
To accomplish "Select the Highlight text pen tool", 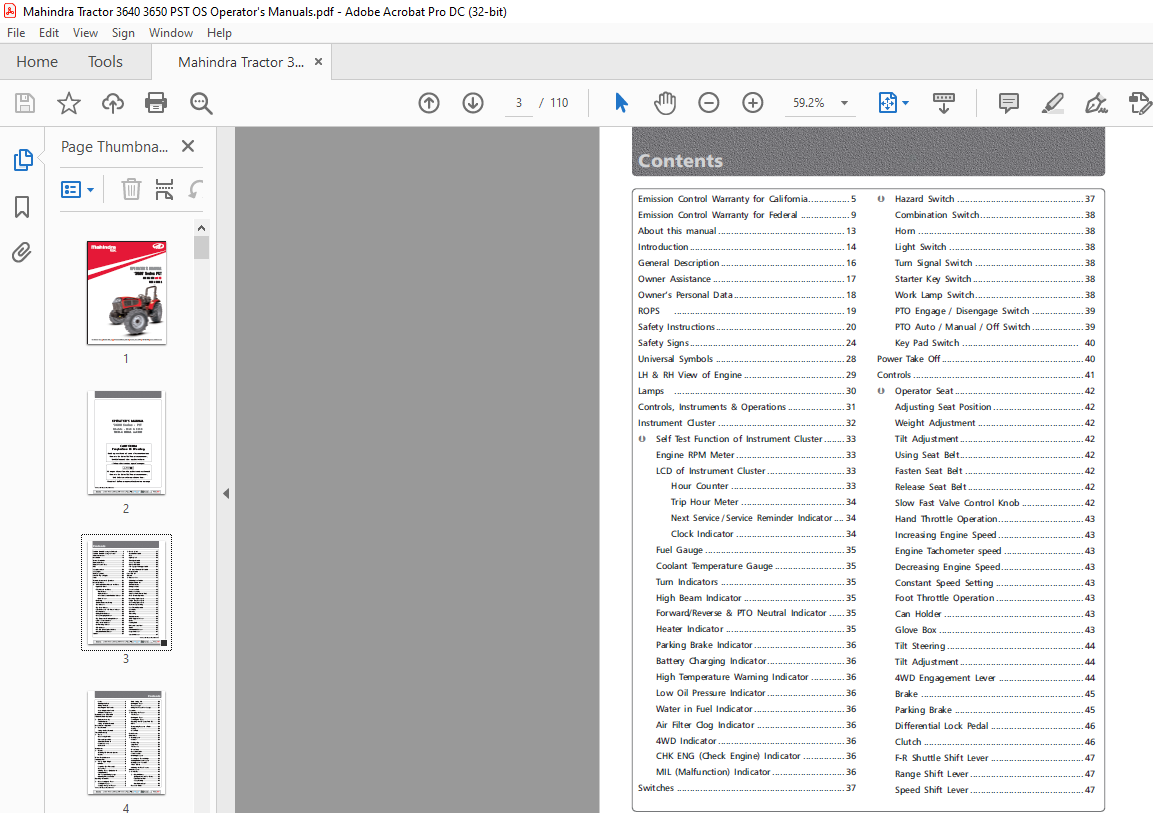I will 1053,103.
